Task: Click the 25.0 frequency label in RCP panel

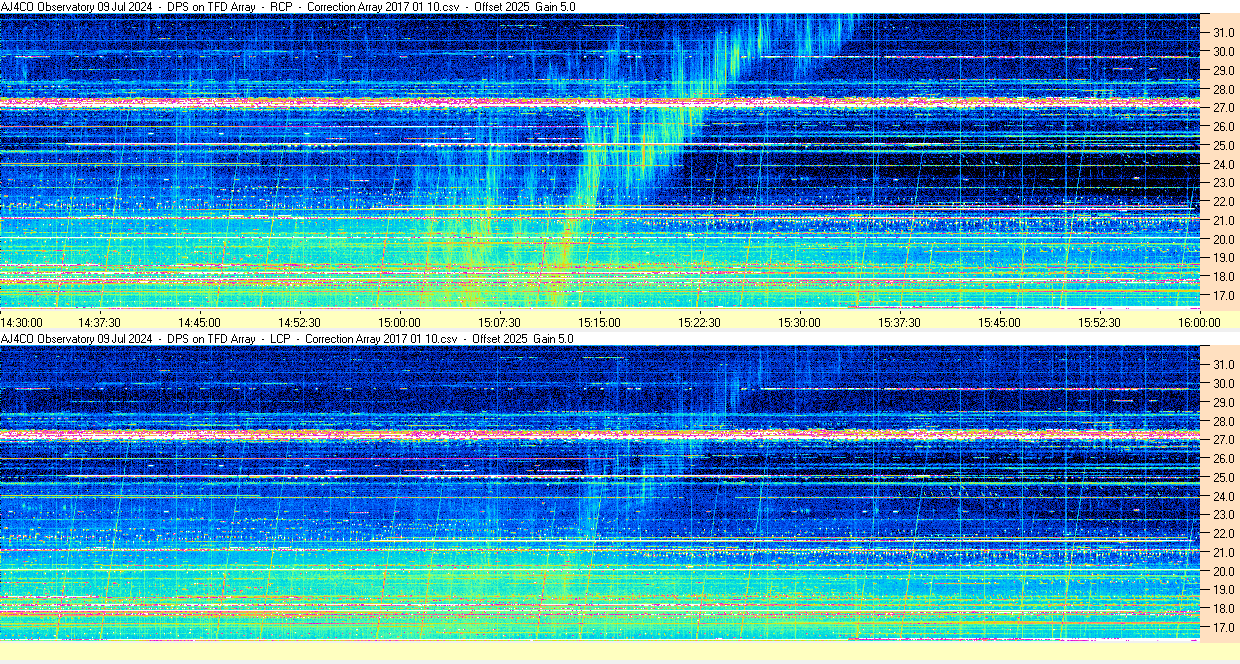Action: (x=1224, y=145)
